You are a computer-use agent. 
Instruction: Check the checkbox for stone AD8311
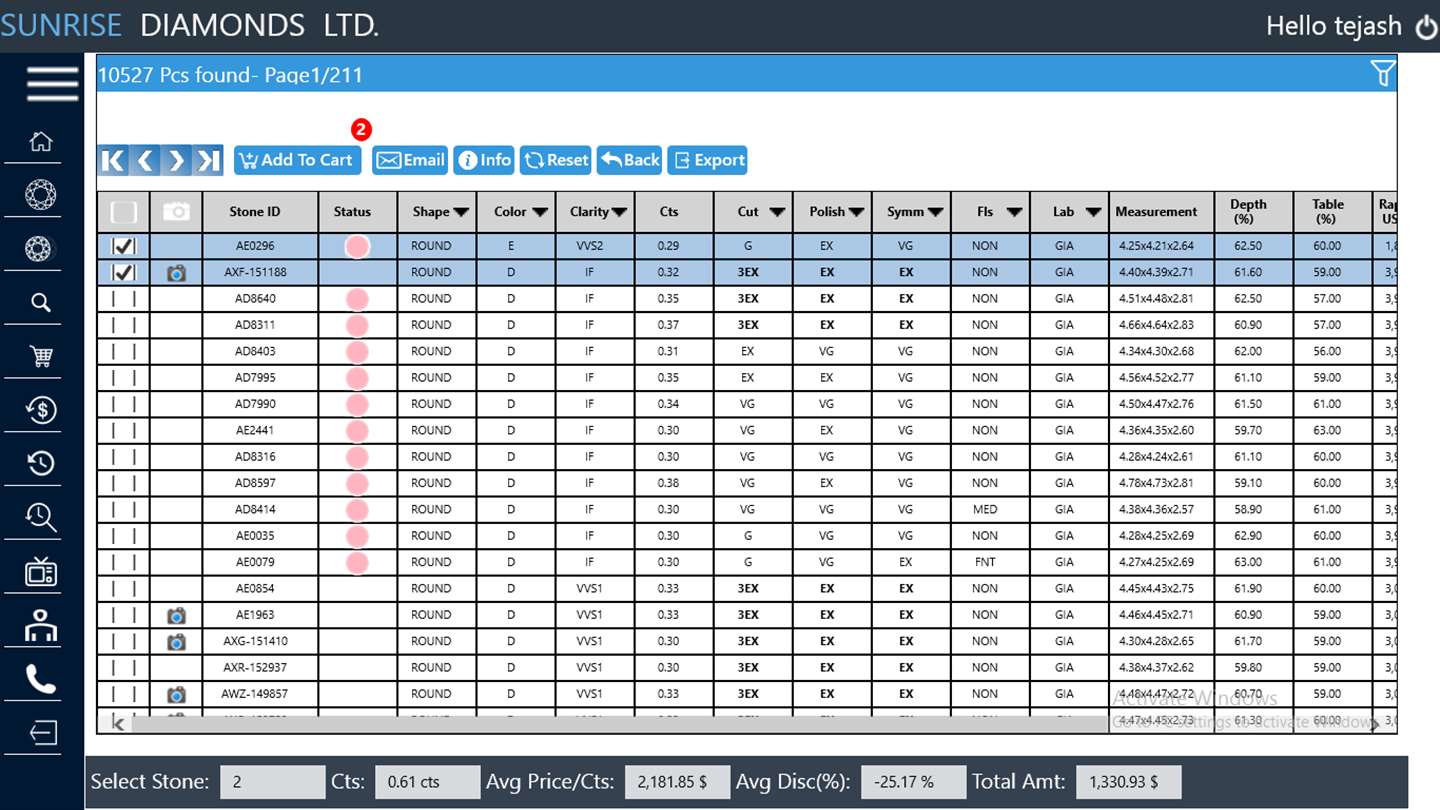point(124,325)
